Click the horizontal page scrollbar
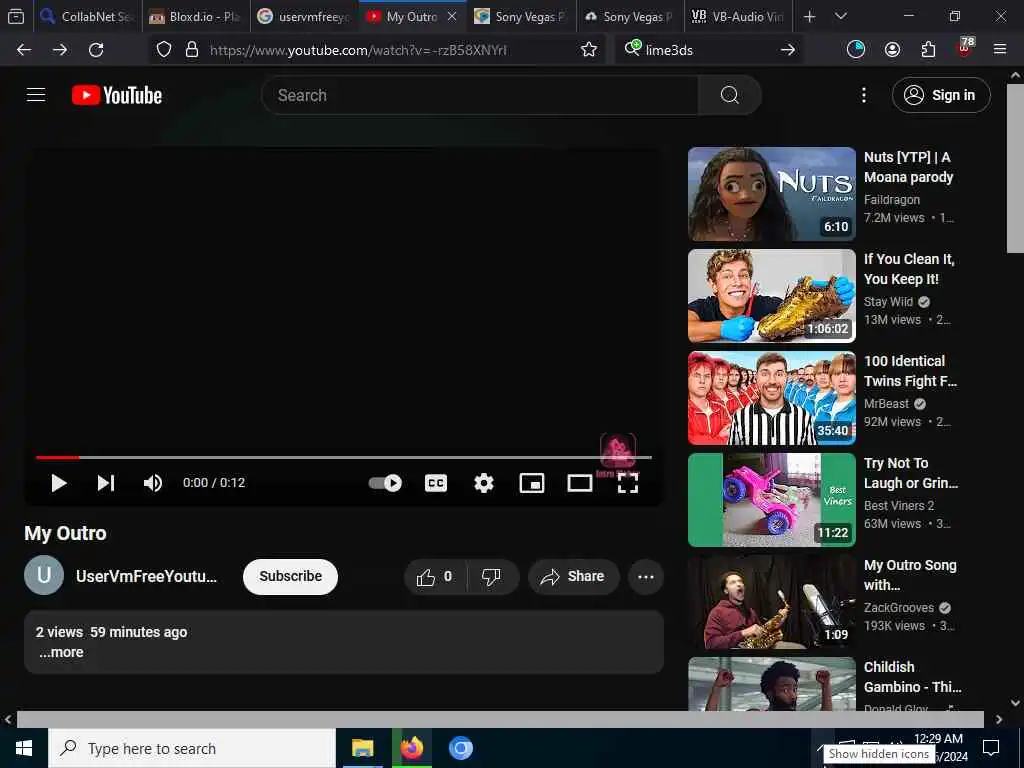Image resolution: width=1024 pixels, height=768 pixels. coord(500,720)
